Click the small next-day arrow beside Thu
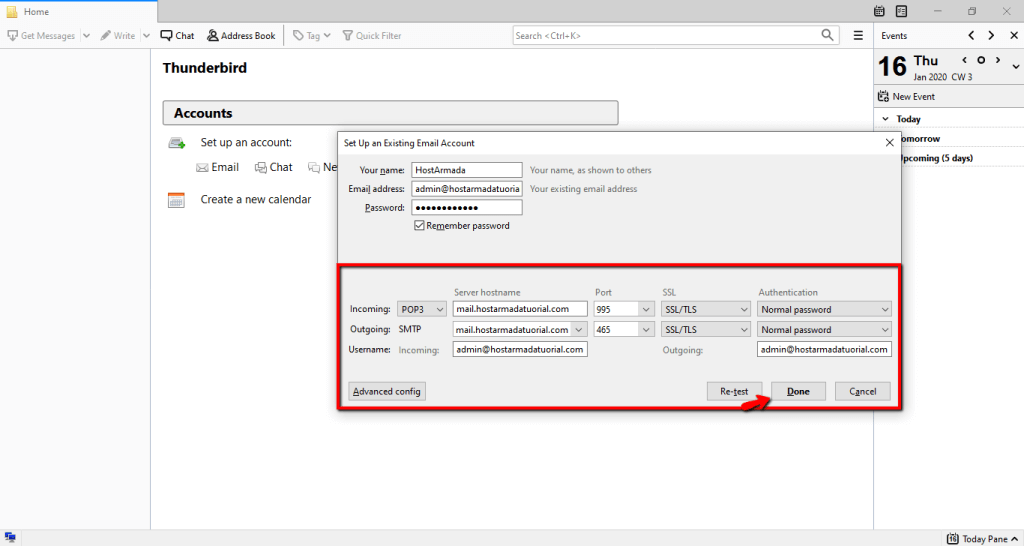This screenshot has height=546, width=1024. point(998,60)
